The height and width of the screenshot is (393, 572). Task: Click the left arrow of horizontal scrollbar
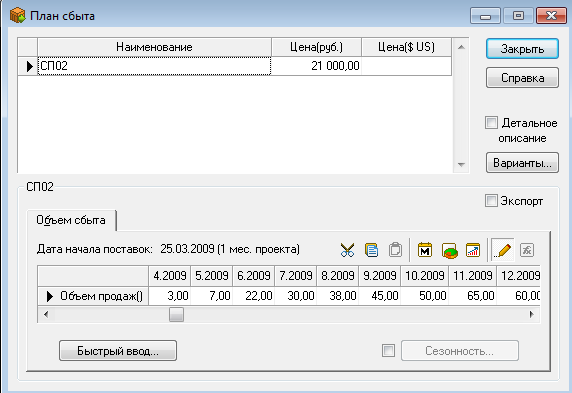click(46, 315)
